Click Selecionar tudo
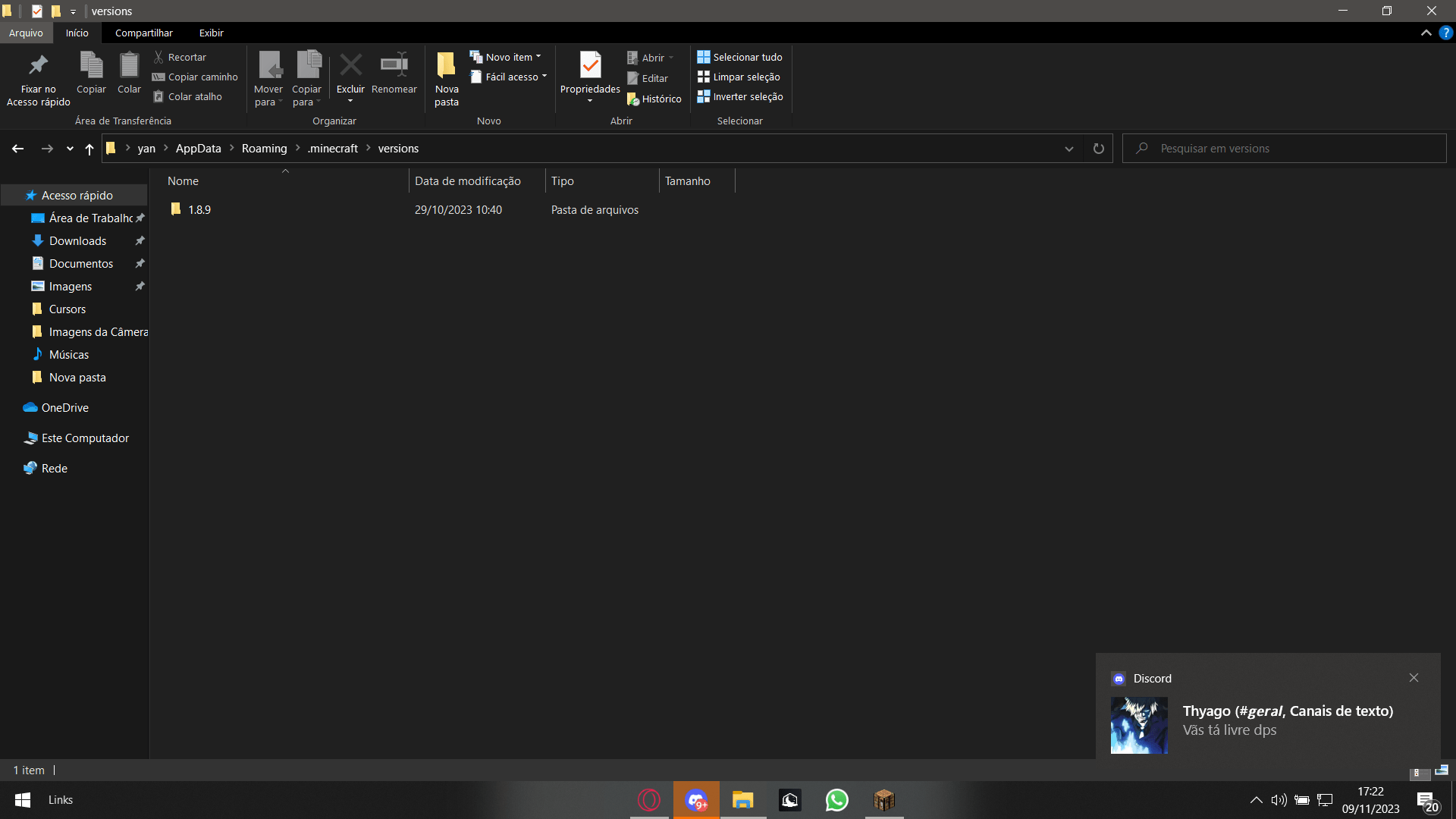Screen dimensions: 1456x819 (739, 57)
